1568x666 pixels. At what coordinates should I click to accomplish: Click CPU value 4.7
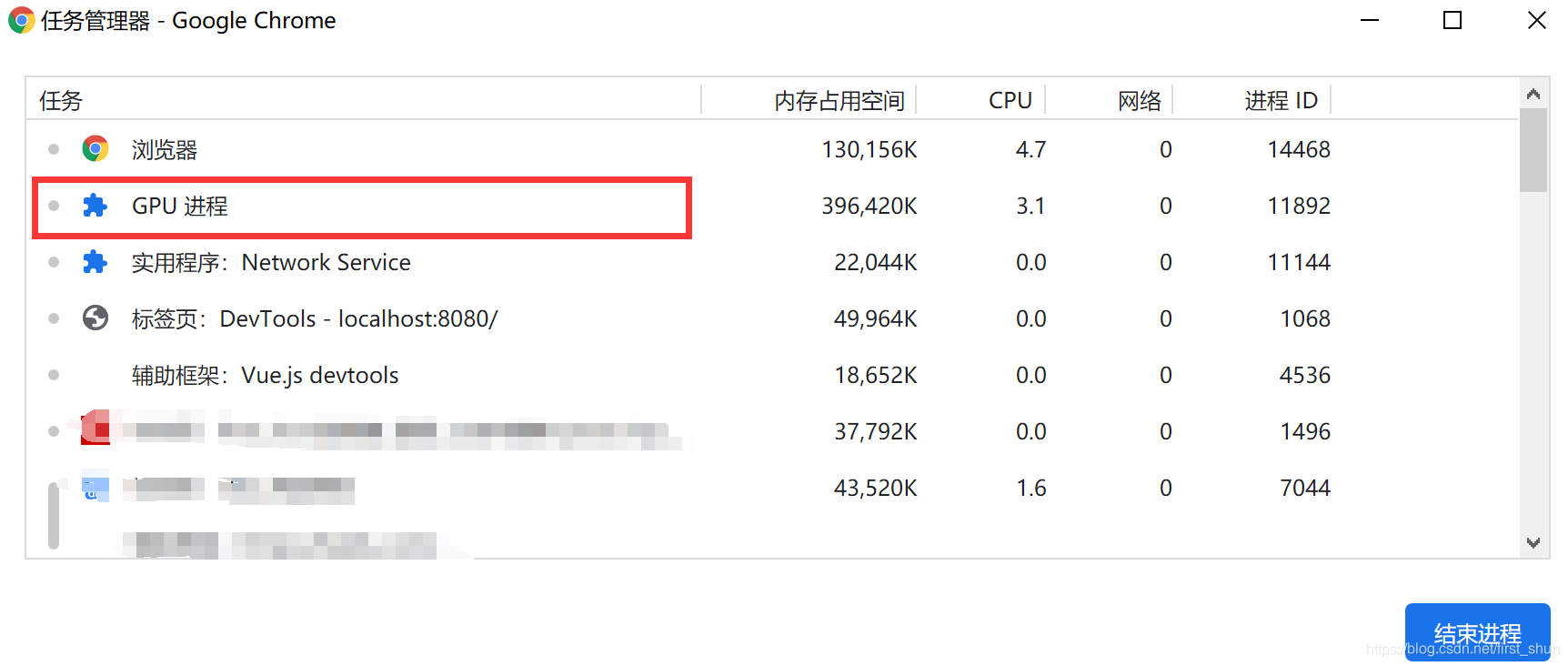click(x=1030, y=149)
